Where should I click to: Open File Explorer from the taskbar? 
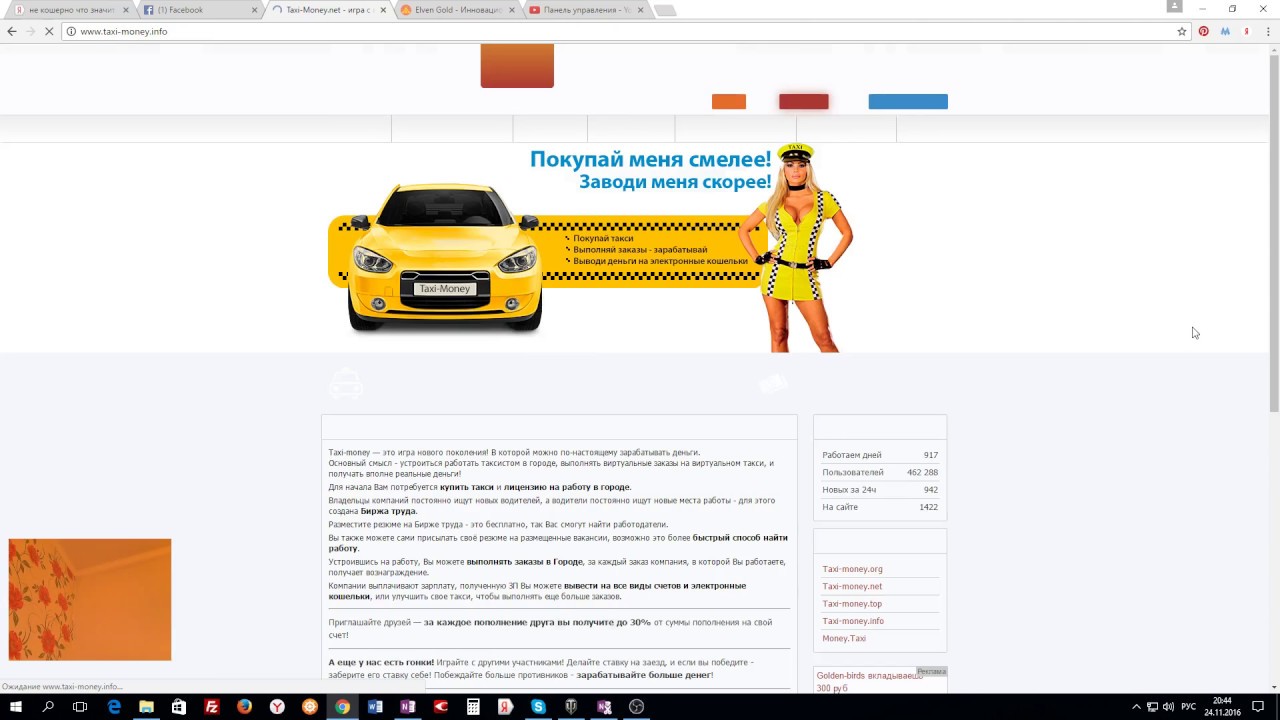146,707
